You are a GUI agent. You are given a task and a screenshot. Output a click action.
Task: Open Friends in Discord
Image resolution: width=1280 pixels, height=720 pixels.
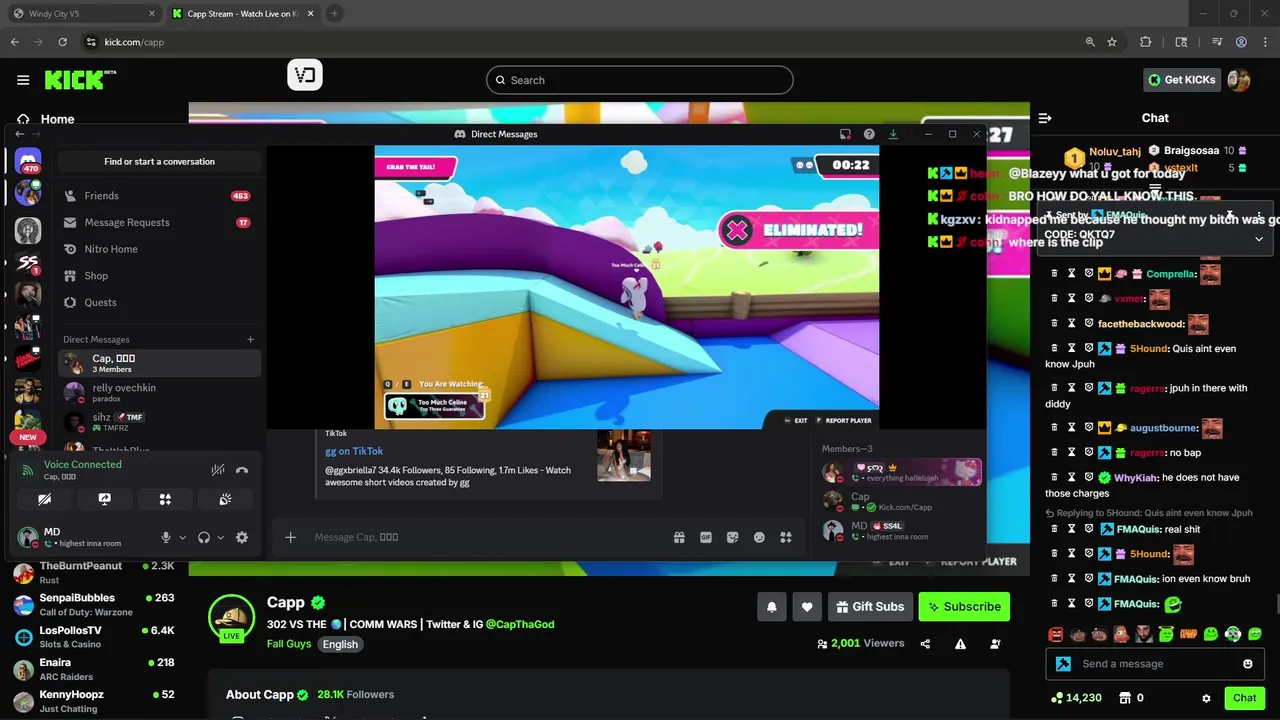point(159,196)
